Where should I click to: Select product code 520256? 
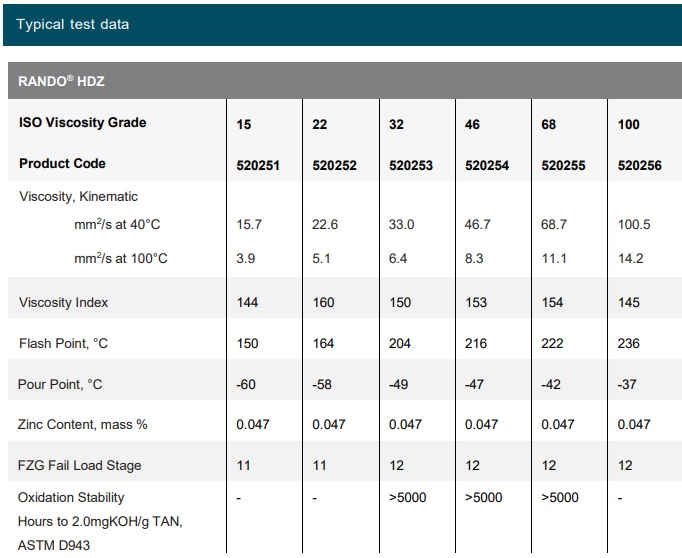point(639,165)
